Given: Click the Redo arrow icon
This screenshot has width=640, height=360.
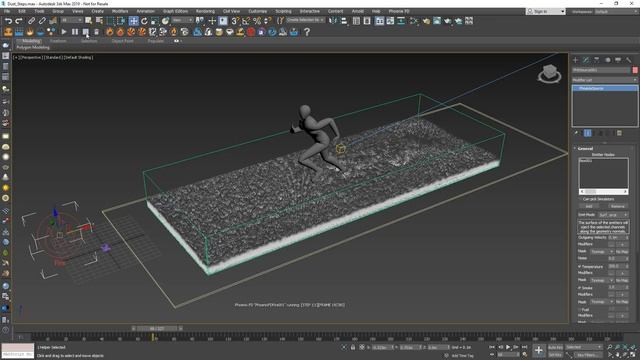Looking at the screenshot, I should (19, 20).
